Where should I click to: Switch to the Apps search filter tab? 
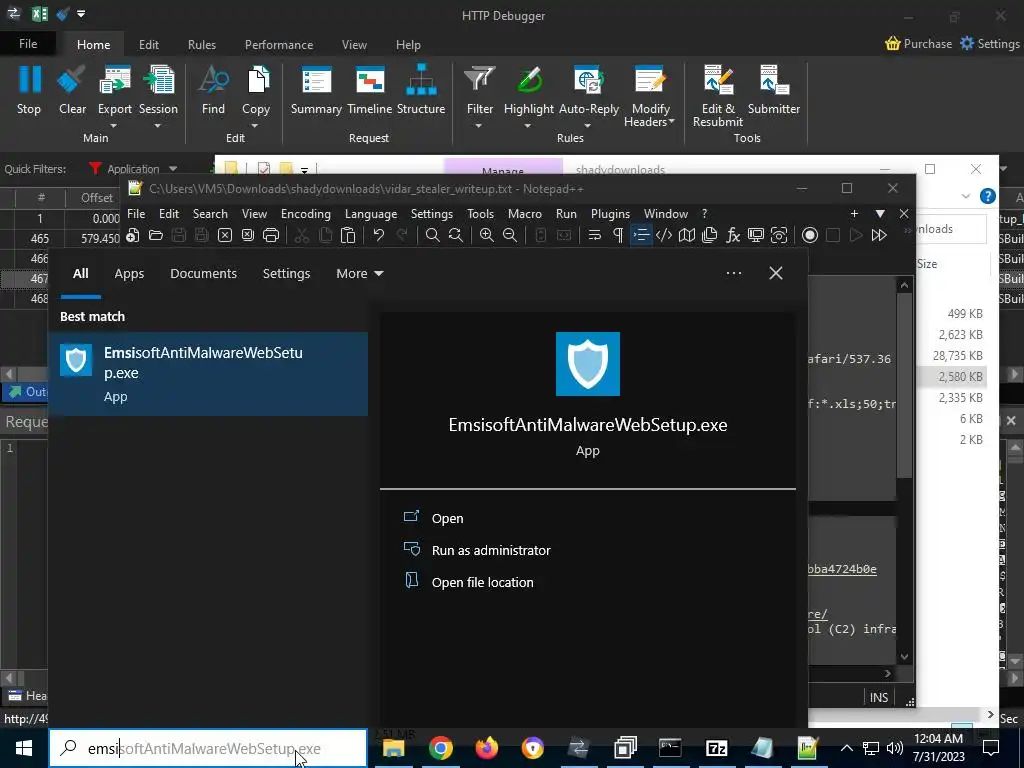[129, 274]
